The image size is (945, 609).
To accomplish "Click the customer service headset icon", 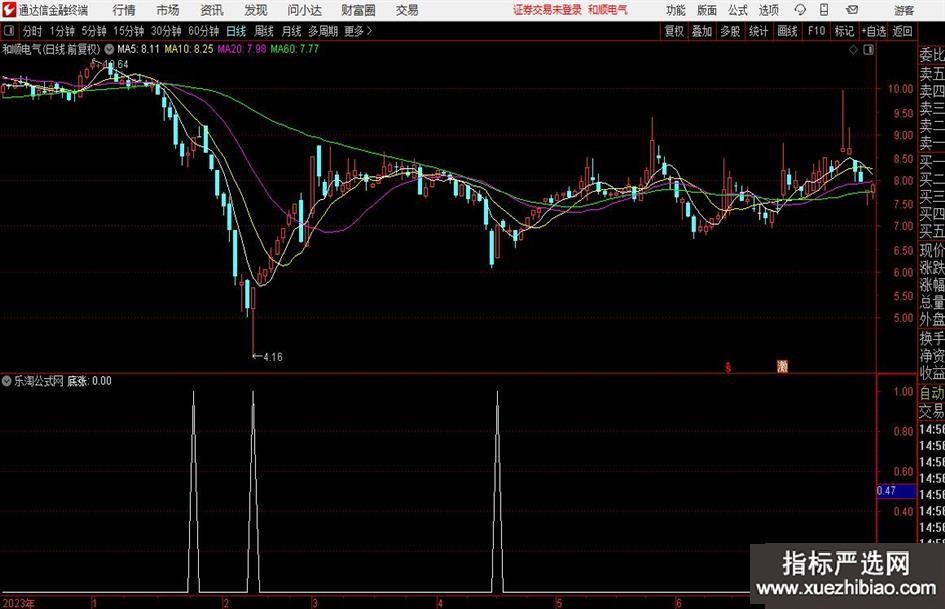I will pos(800,10).
